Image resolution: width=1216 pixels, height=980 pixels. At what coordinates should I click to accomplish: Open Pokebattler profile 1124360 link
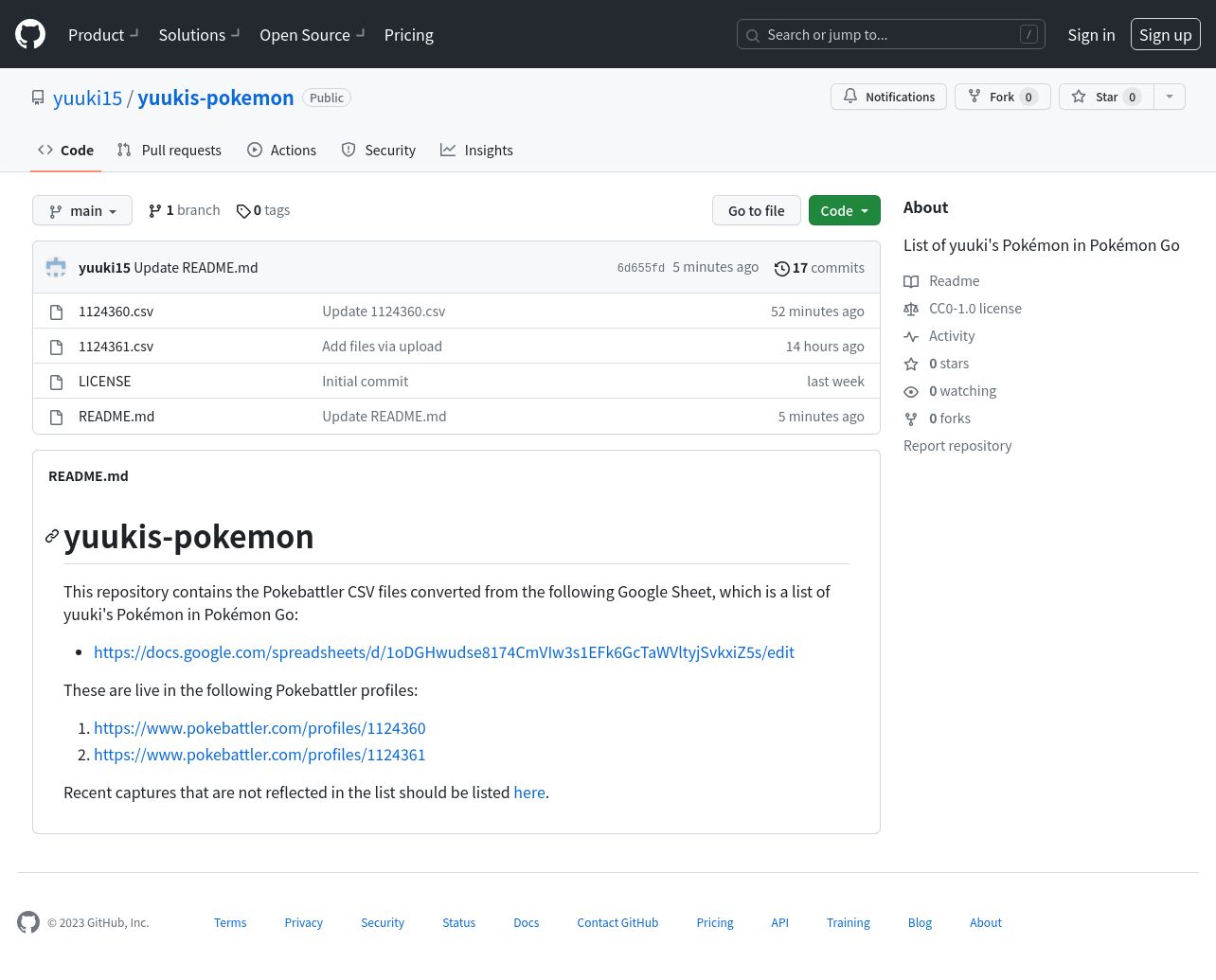point(259,728)
